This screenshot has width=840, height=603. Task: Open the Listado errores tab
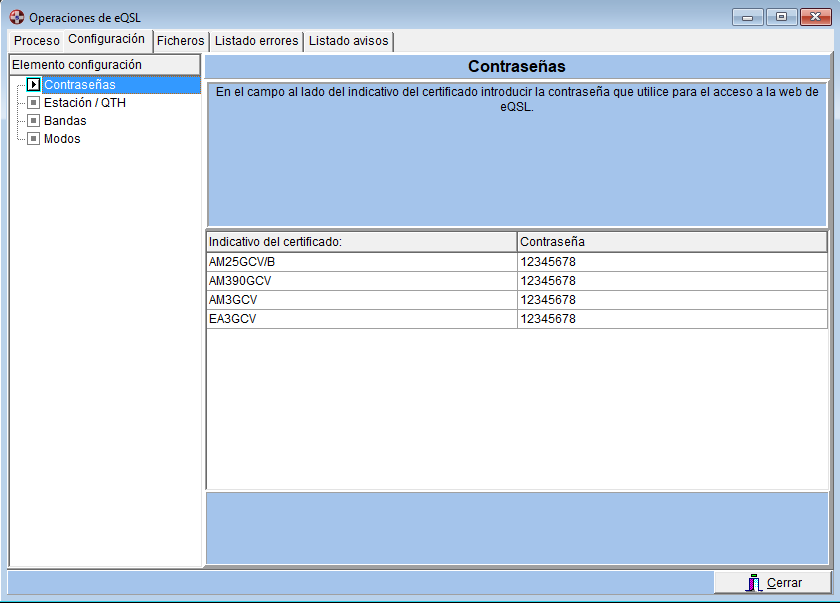(x=256, y=41)
